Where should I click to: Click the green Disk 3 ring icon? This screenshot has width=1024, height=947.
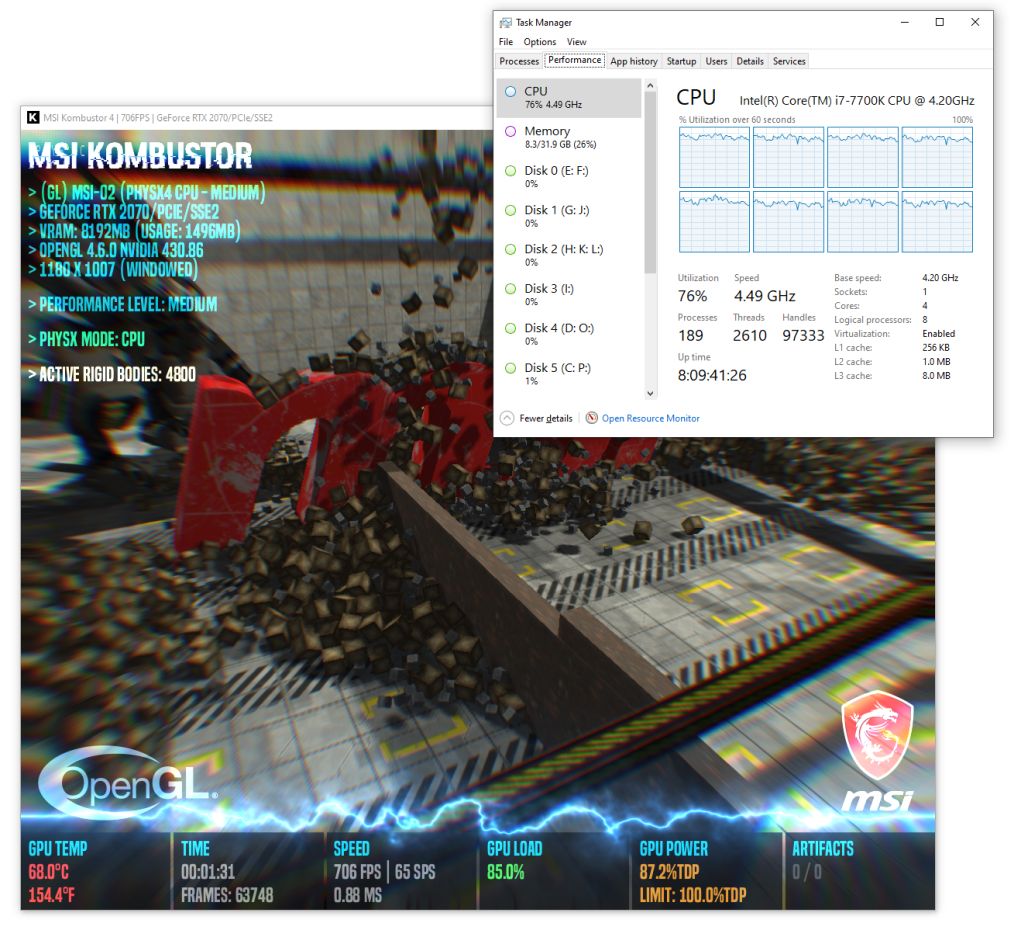(x=510, y=289)
